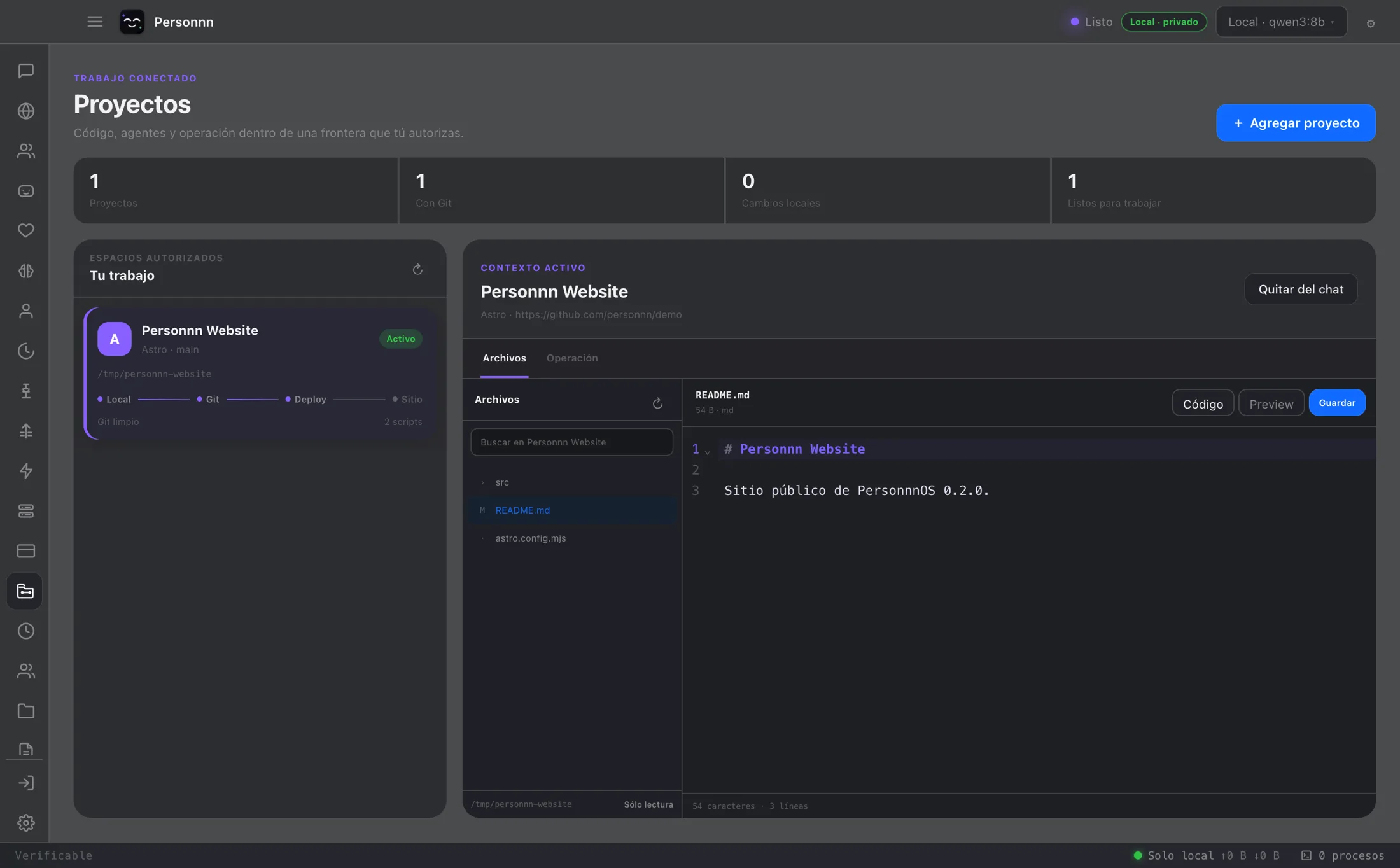This screenshot has width=1400, height=868.
Task: Click the purple A project avatar
Action: (x=115, y=339)
